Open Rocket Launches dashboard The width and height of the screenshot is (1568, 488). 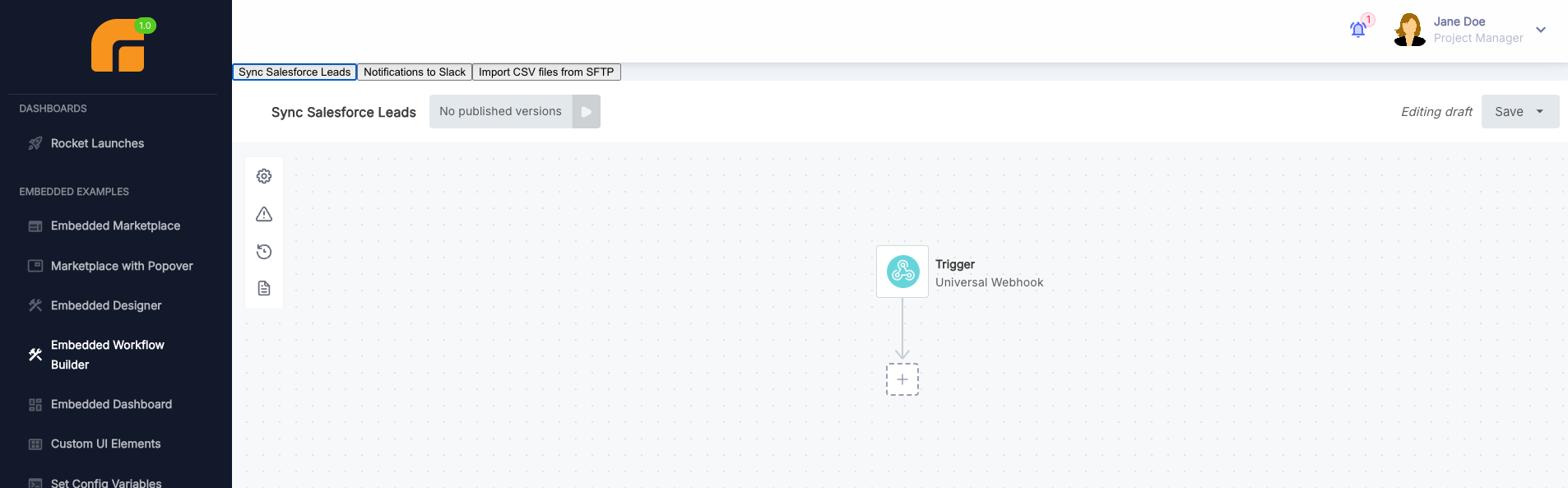tap(97, 143)
